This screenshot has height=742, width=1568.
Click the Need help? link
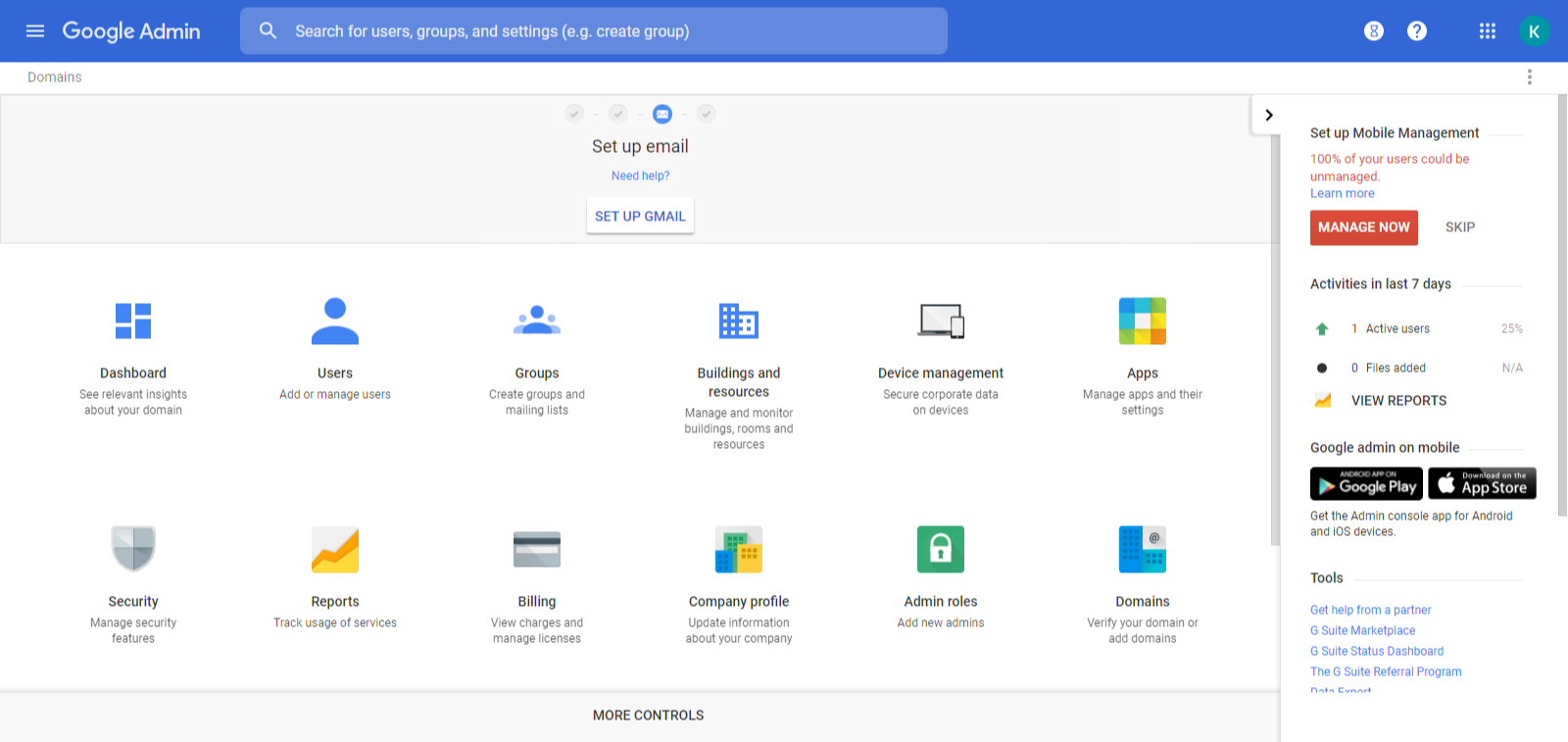[x=641, y=176]
